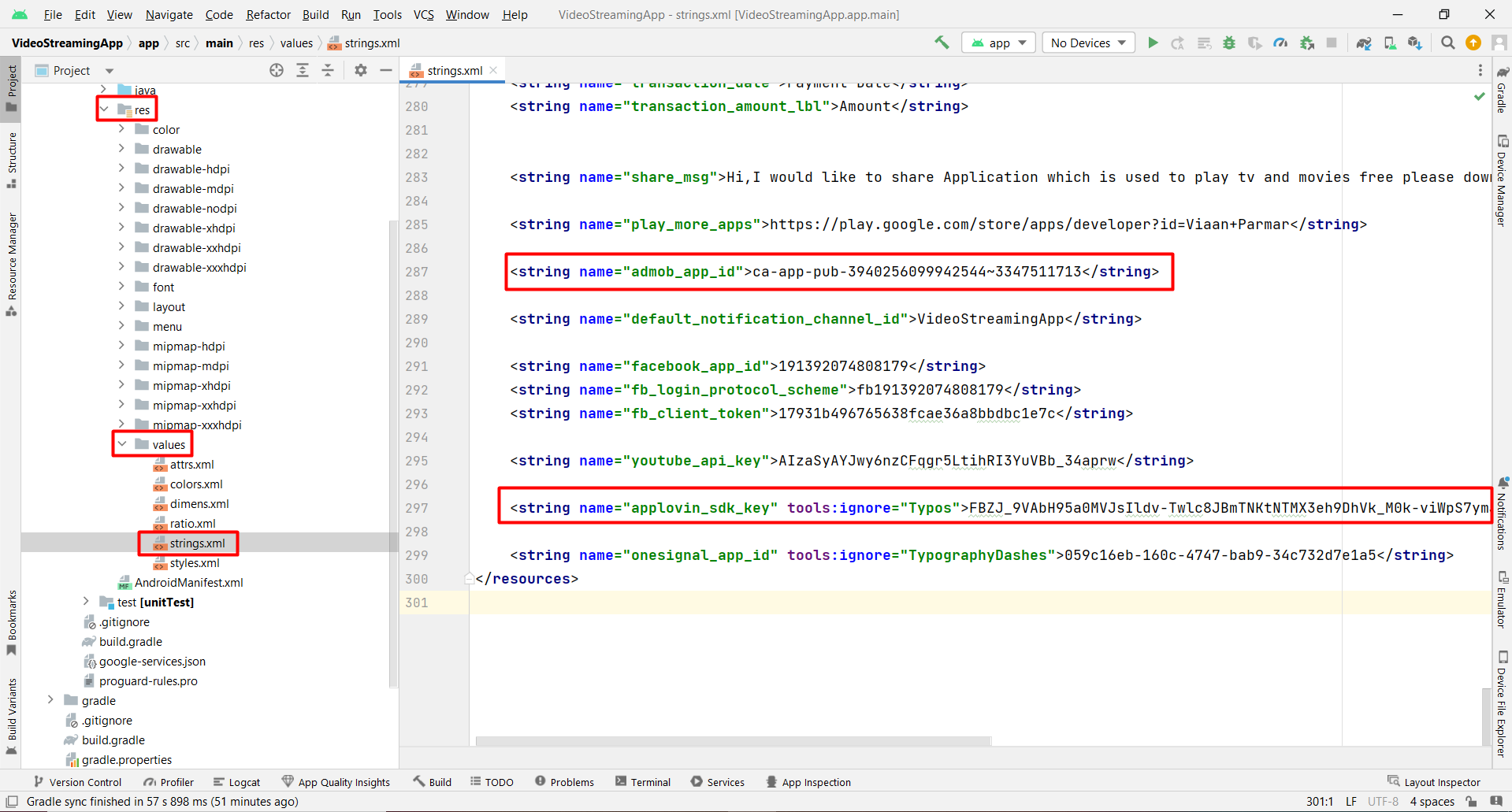Open the Version Control tool window

[x=77, y=782]
